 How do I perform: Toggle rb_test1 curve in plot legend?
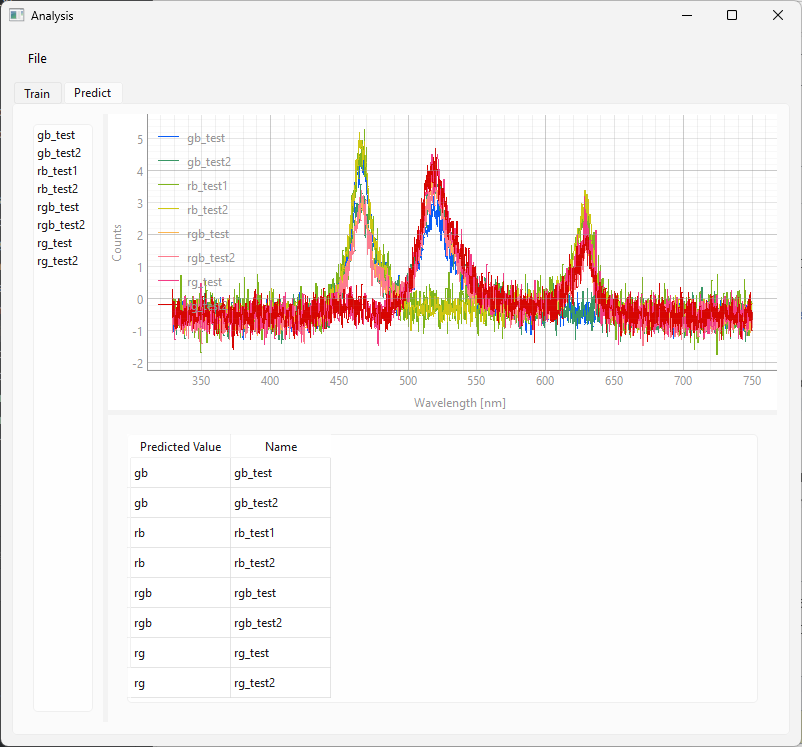(208, 186)
